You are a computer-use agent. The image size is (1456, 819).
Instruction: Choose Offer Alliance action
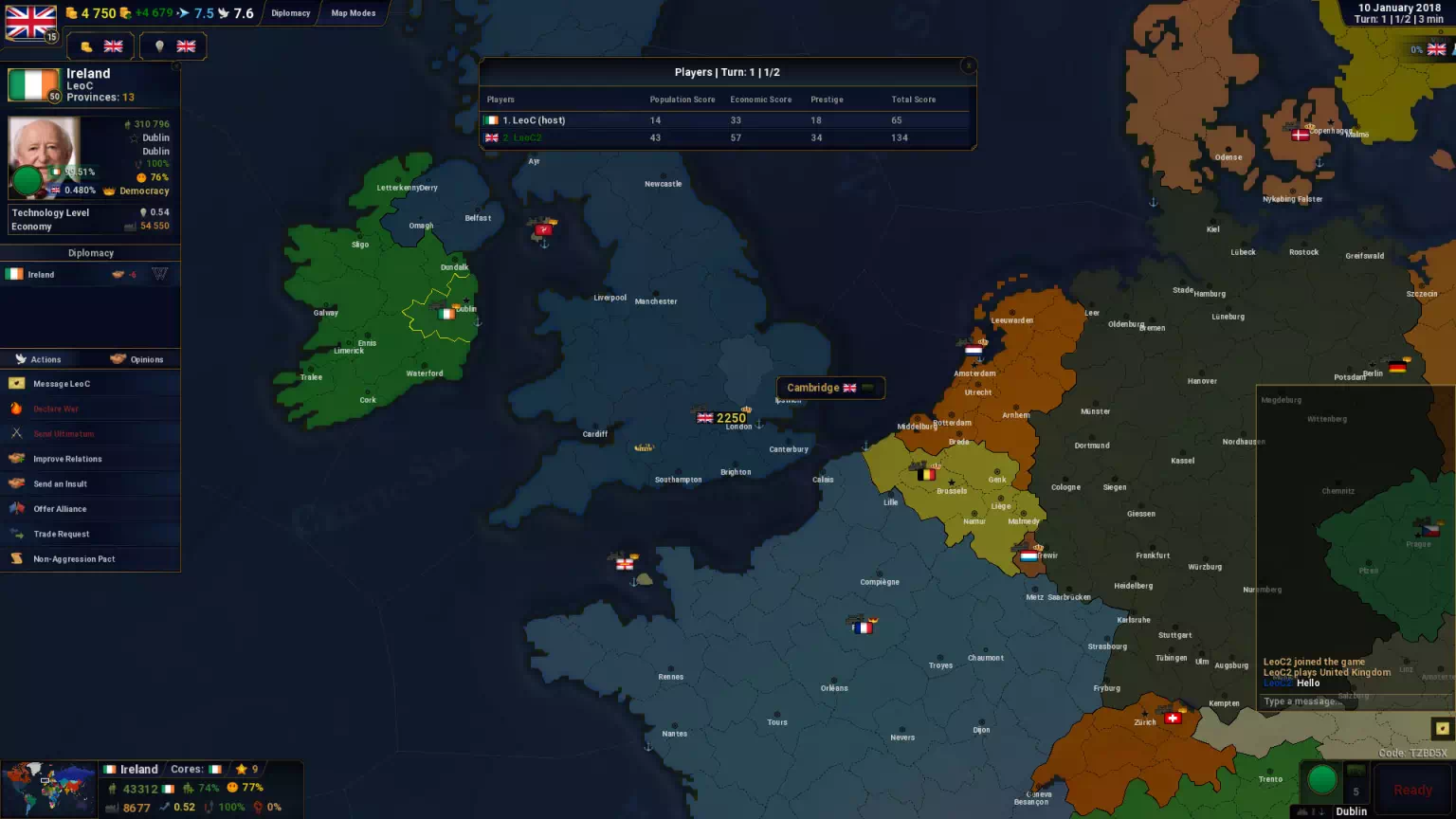91,509
